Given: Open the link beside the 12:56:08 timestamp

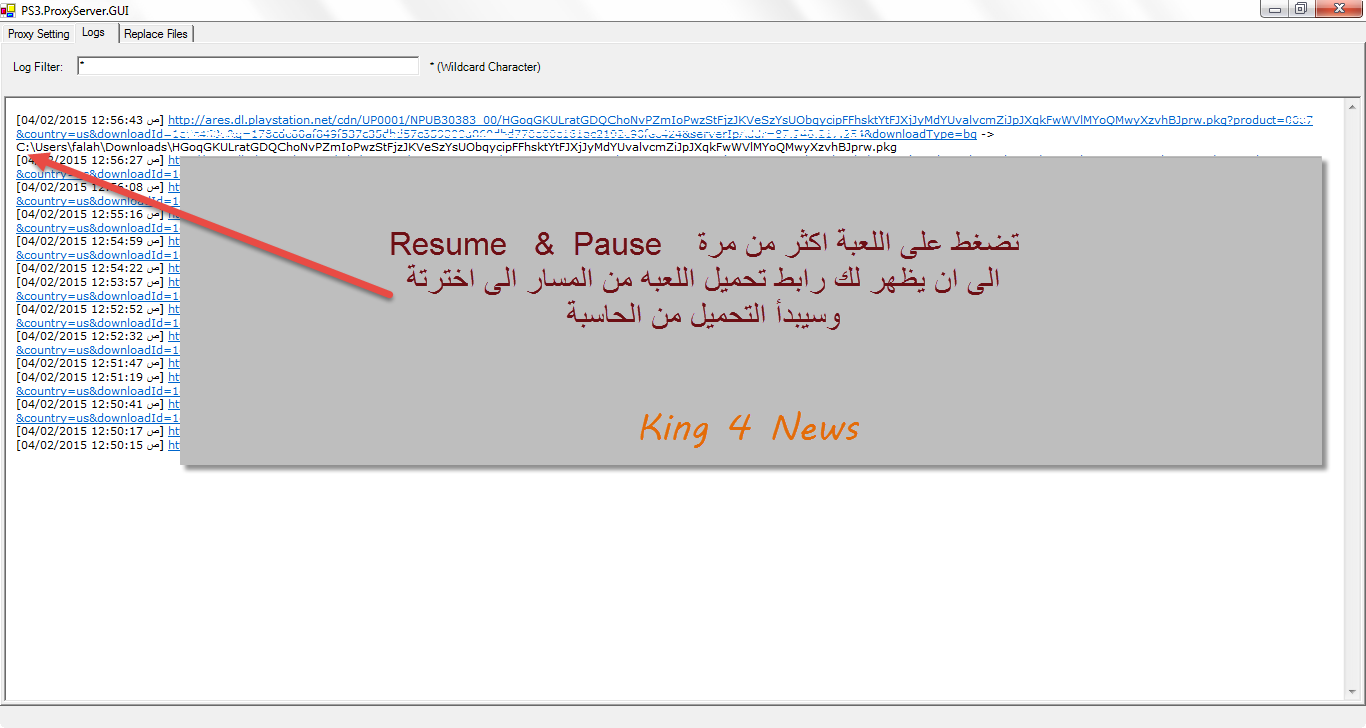Looking at the screenshot, I should click(x=173, y=187).
